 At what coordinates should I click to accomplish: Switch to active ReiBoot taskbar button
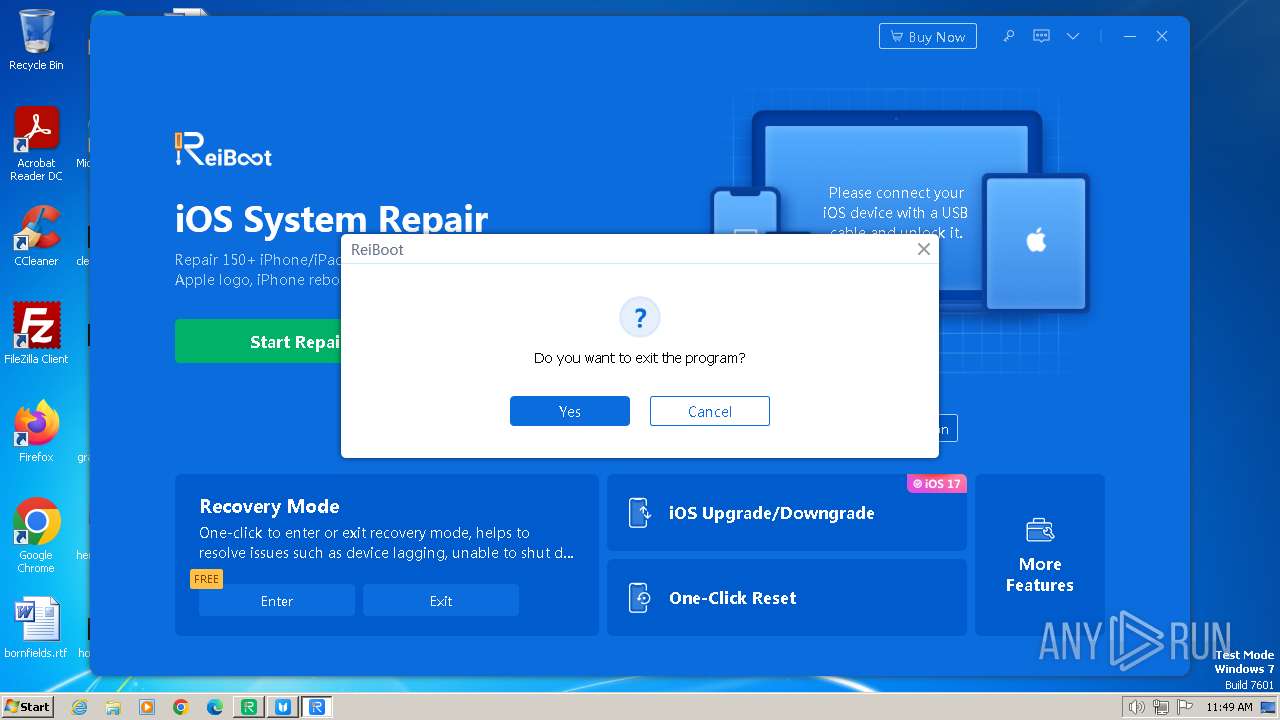point(317,707)
